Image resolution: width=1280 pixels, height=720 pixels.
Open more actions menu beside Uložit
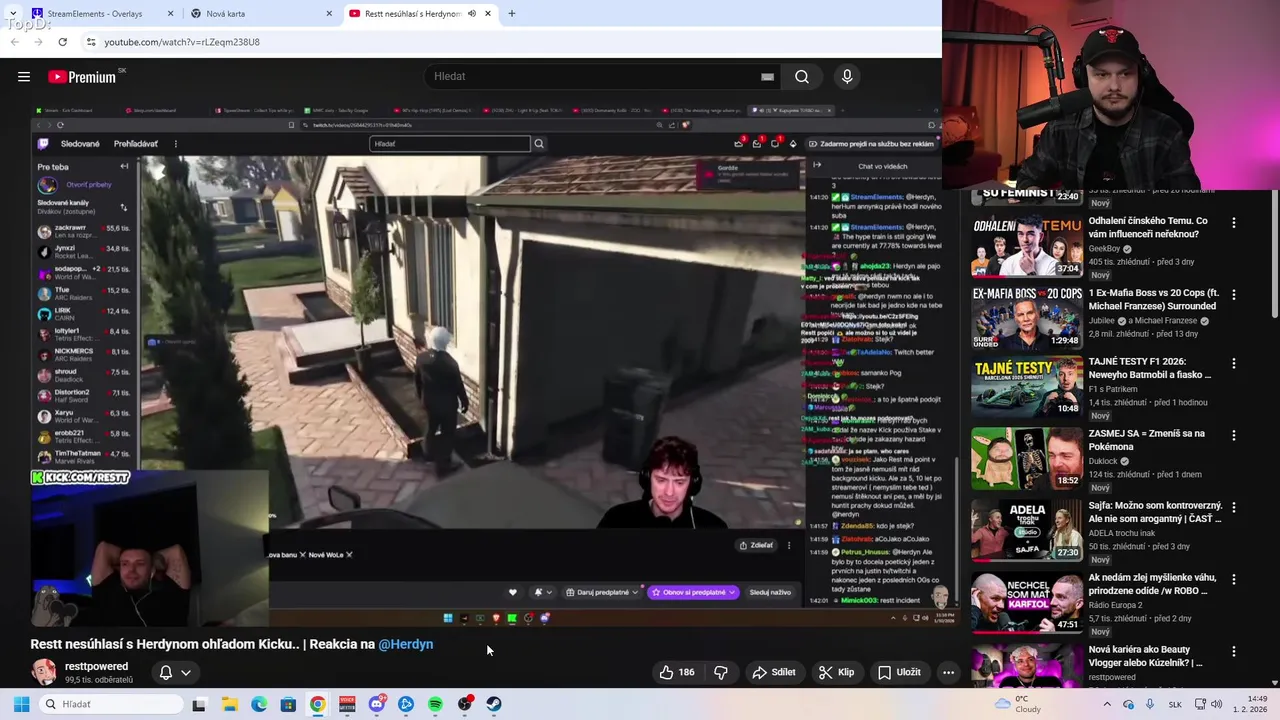[948, 672]
